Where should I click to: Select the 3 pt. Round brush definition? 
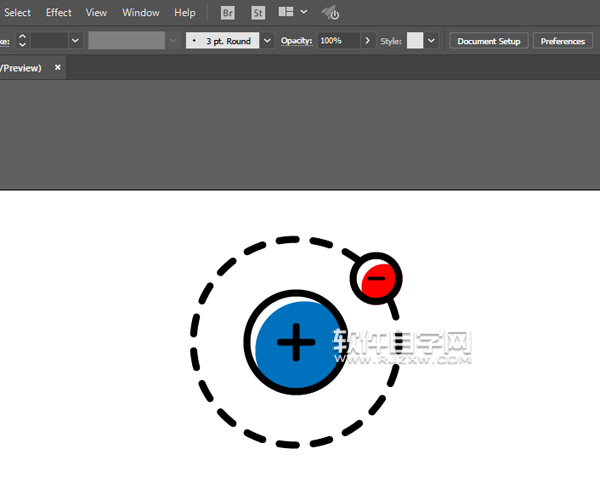coord(222,41)
